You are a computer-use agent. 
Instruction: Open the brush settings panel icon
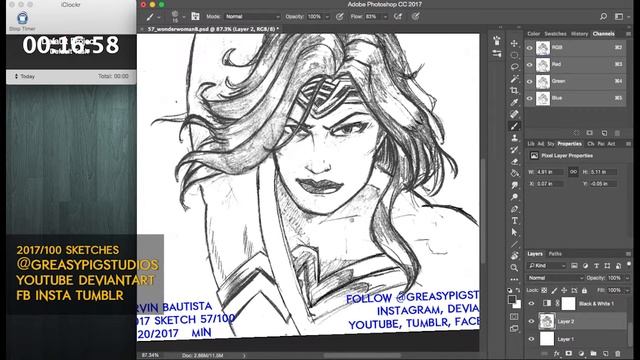pos(195,16)
